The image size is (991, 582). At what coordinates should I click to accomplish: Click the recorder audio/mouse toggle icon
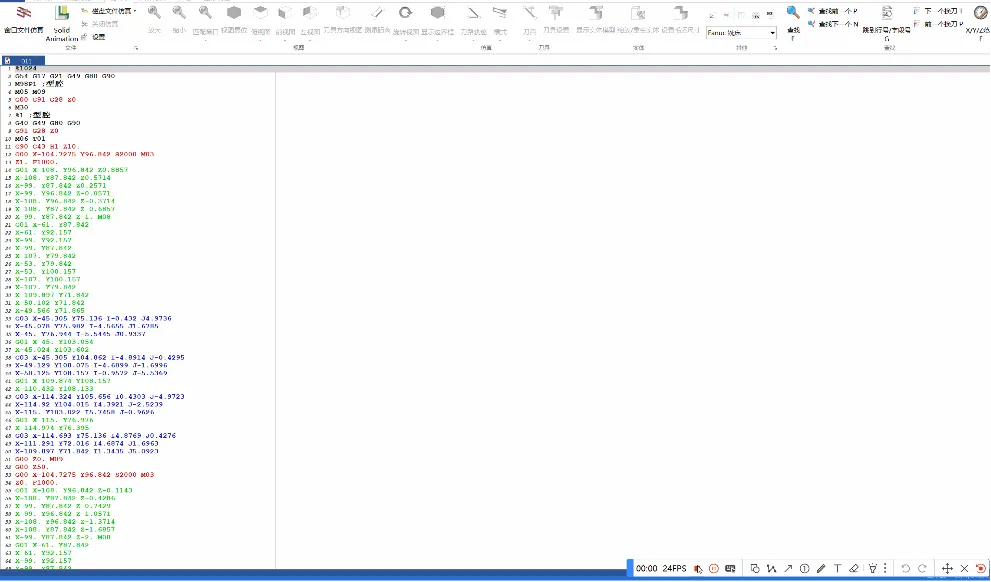tap(698, 568)
